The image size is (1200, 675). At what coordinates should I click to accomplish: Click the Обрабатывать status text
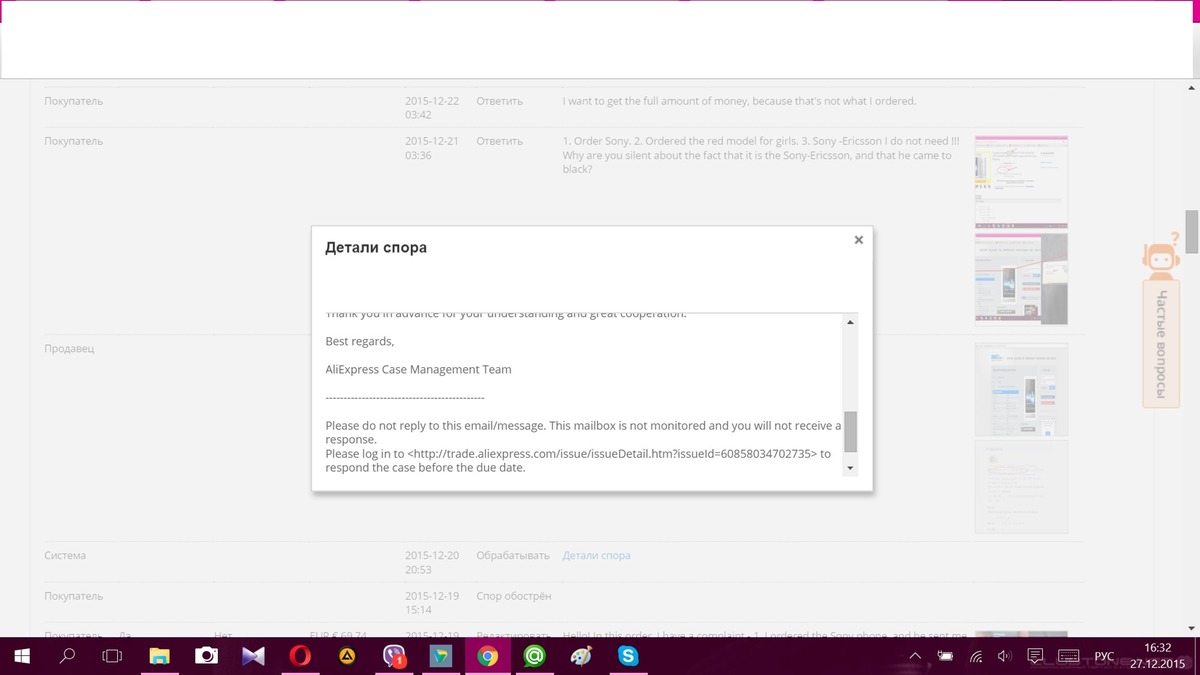click(x=513, y=555)
